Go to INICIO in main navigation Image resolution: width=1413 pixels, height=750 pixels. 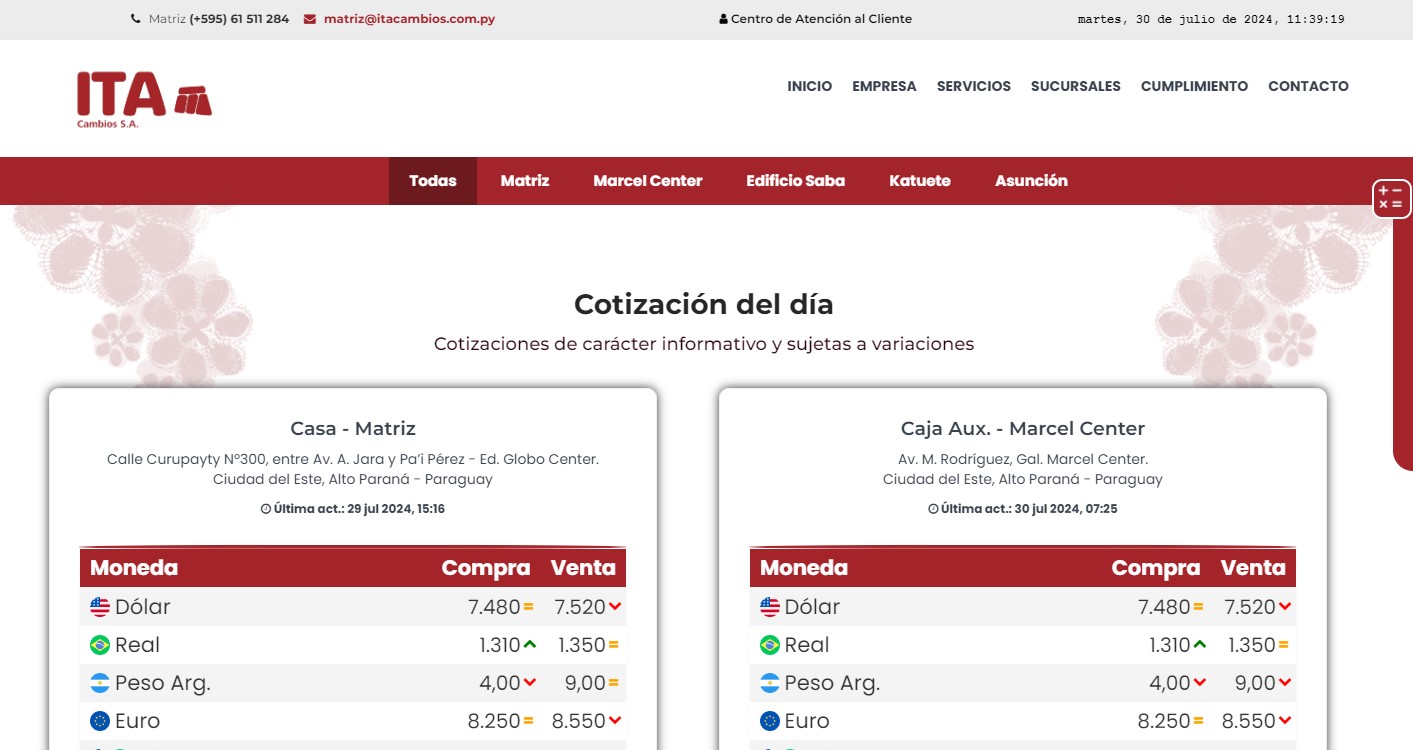pos(810,86)
